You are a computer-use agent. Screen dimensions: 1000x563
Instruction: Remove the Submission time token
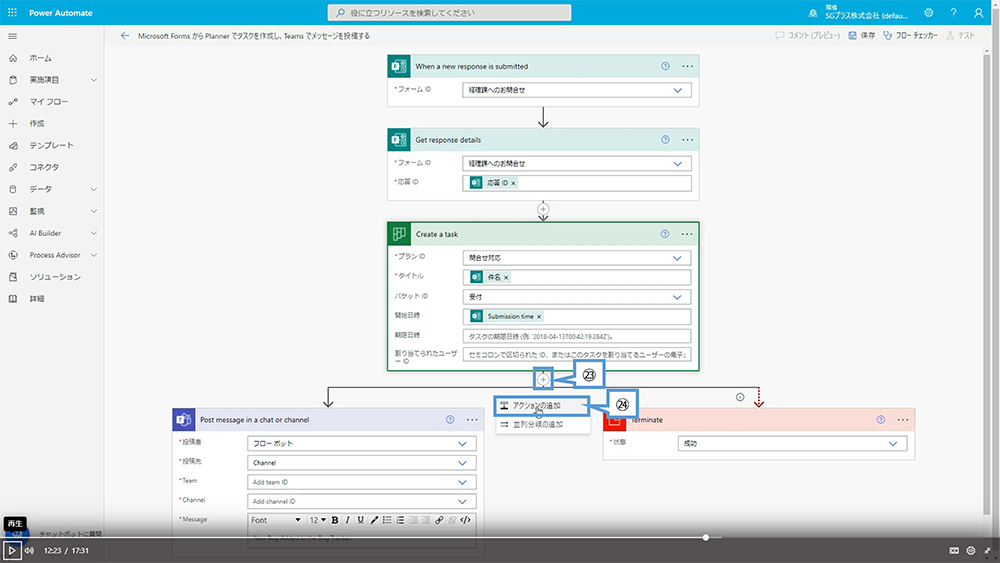pyautogui.click(x=539, y=316)
